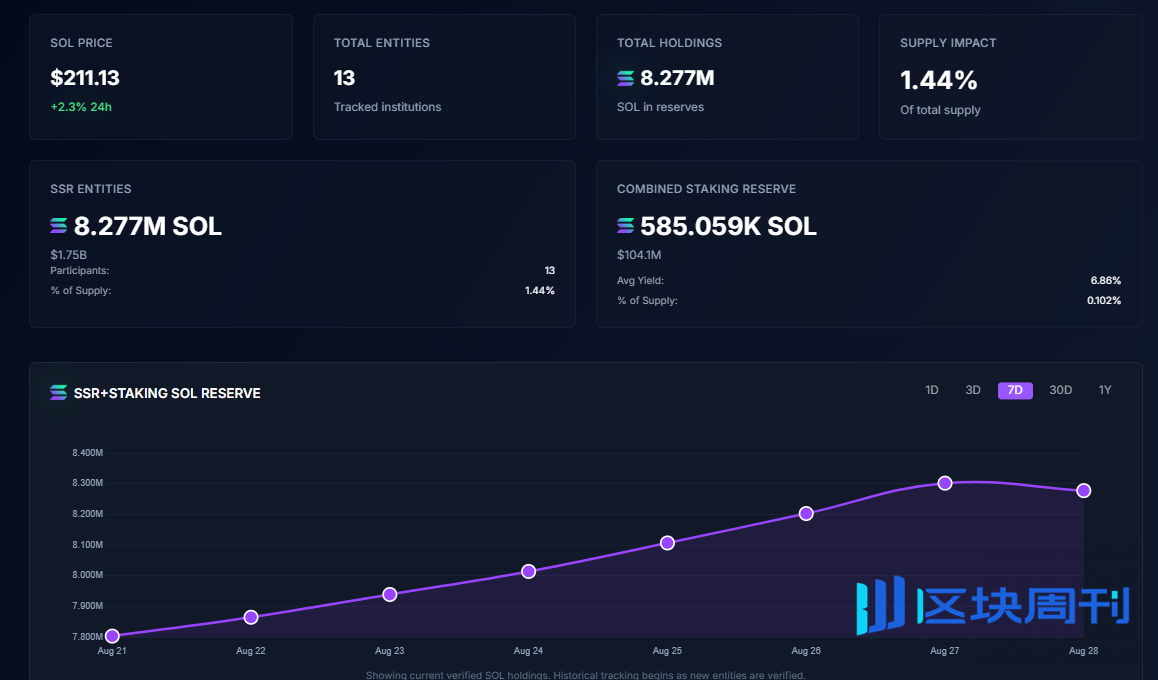Switch chart to 3D range
Screen dimensions: 1158x680
click(x=972, y=390)
